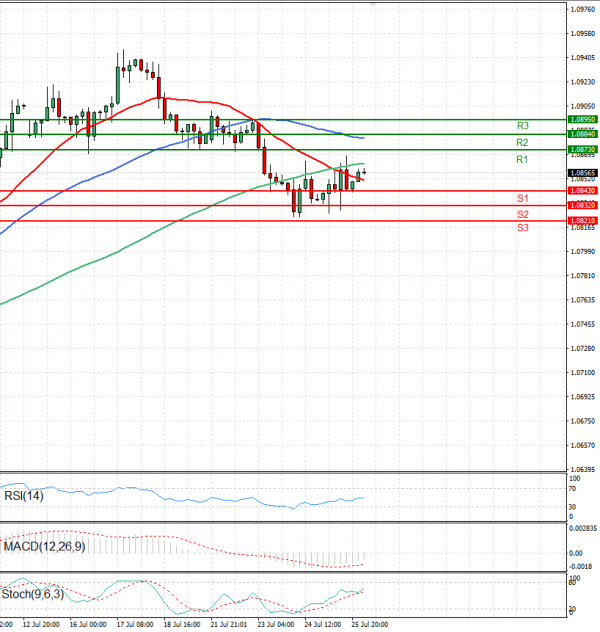The width and height of the screenshot is (600, 632).
Task: Click the 18 Jul 16:00 time label
Action: tap(182, 624)
